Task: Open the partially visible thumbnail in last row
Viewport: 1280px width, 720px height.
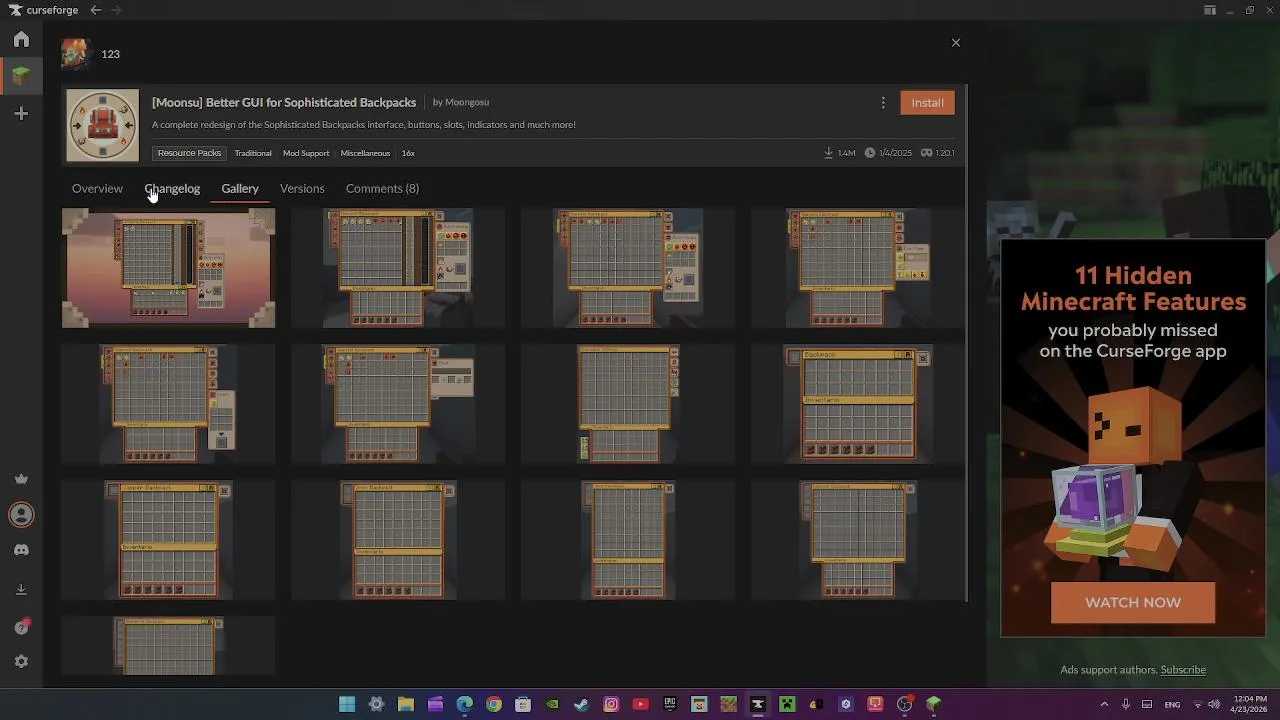Action: click(168, 646)
